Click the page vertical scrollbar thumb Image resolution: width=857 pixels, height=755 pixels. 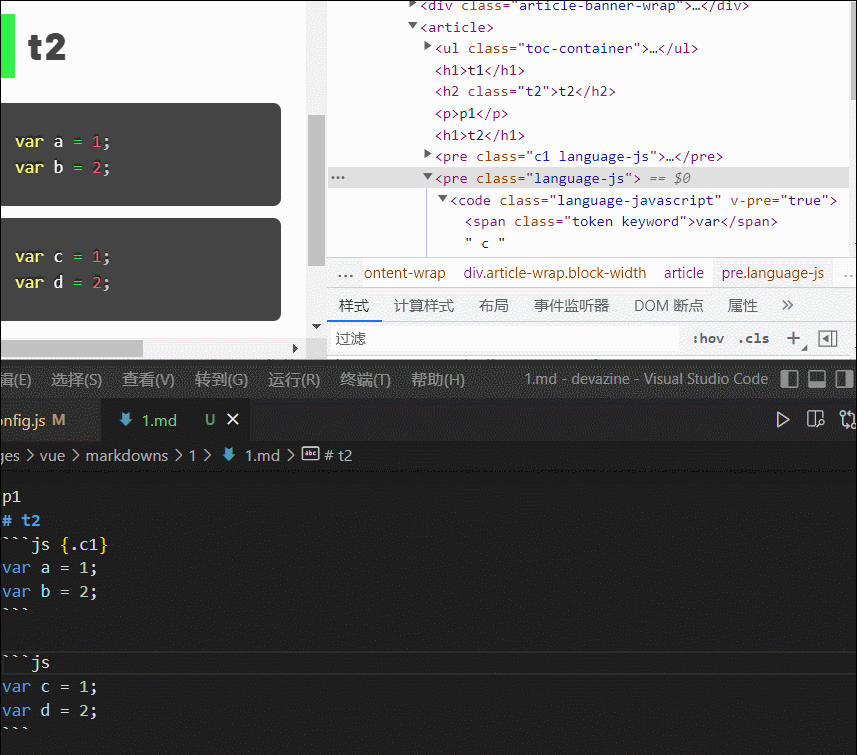tap(316, 190)
